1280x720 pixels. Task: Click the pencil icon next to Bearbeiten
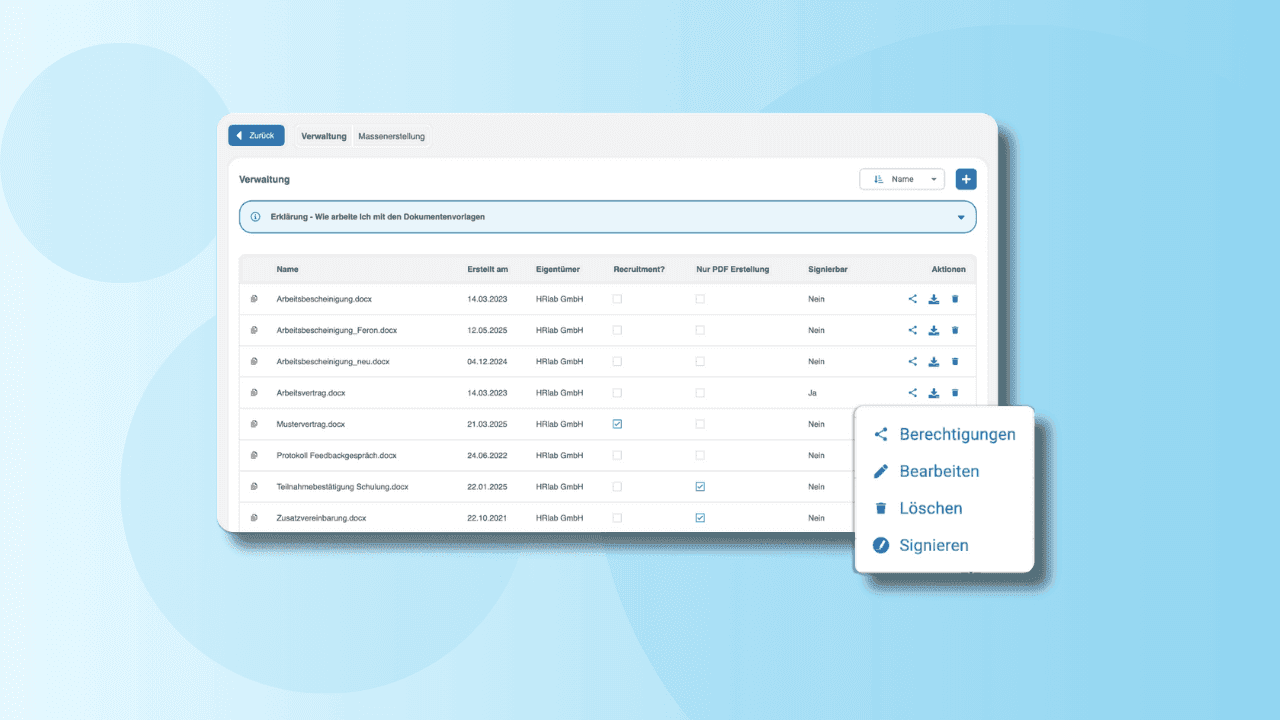(881, 471)
